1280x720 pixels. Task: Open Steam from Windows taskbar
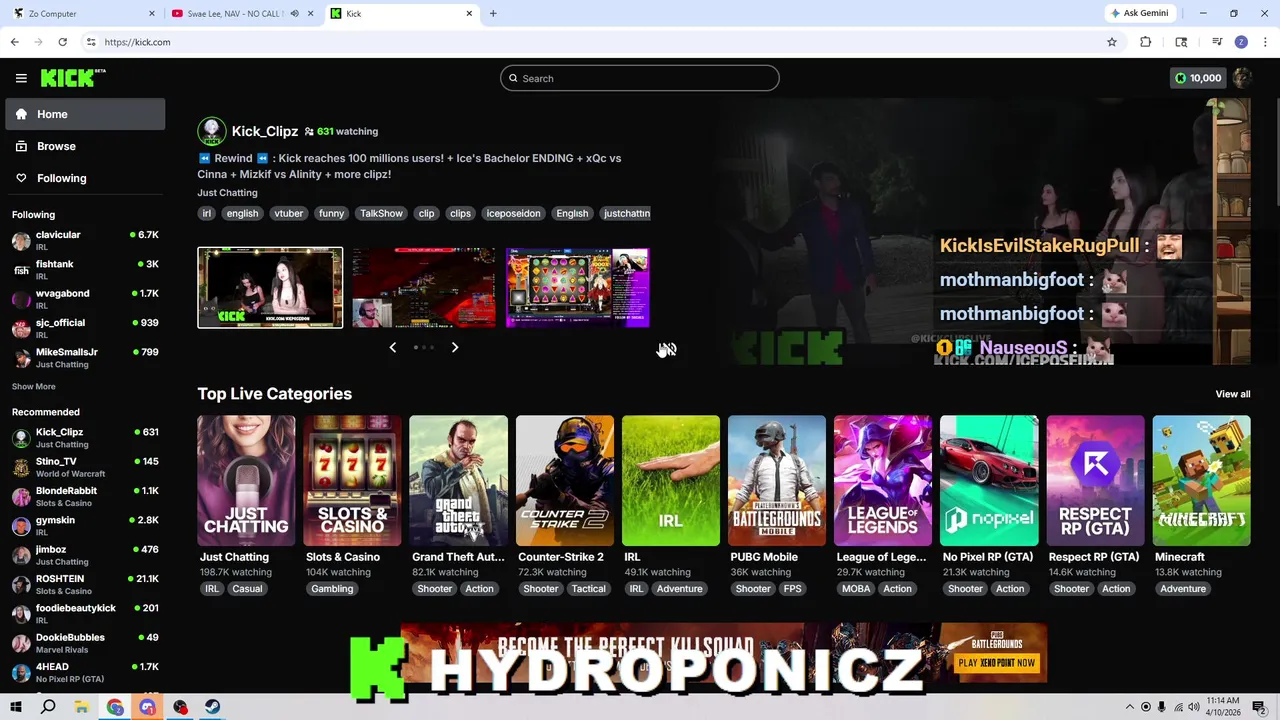click(x=213, y=707)
